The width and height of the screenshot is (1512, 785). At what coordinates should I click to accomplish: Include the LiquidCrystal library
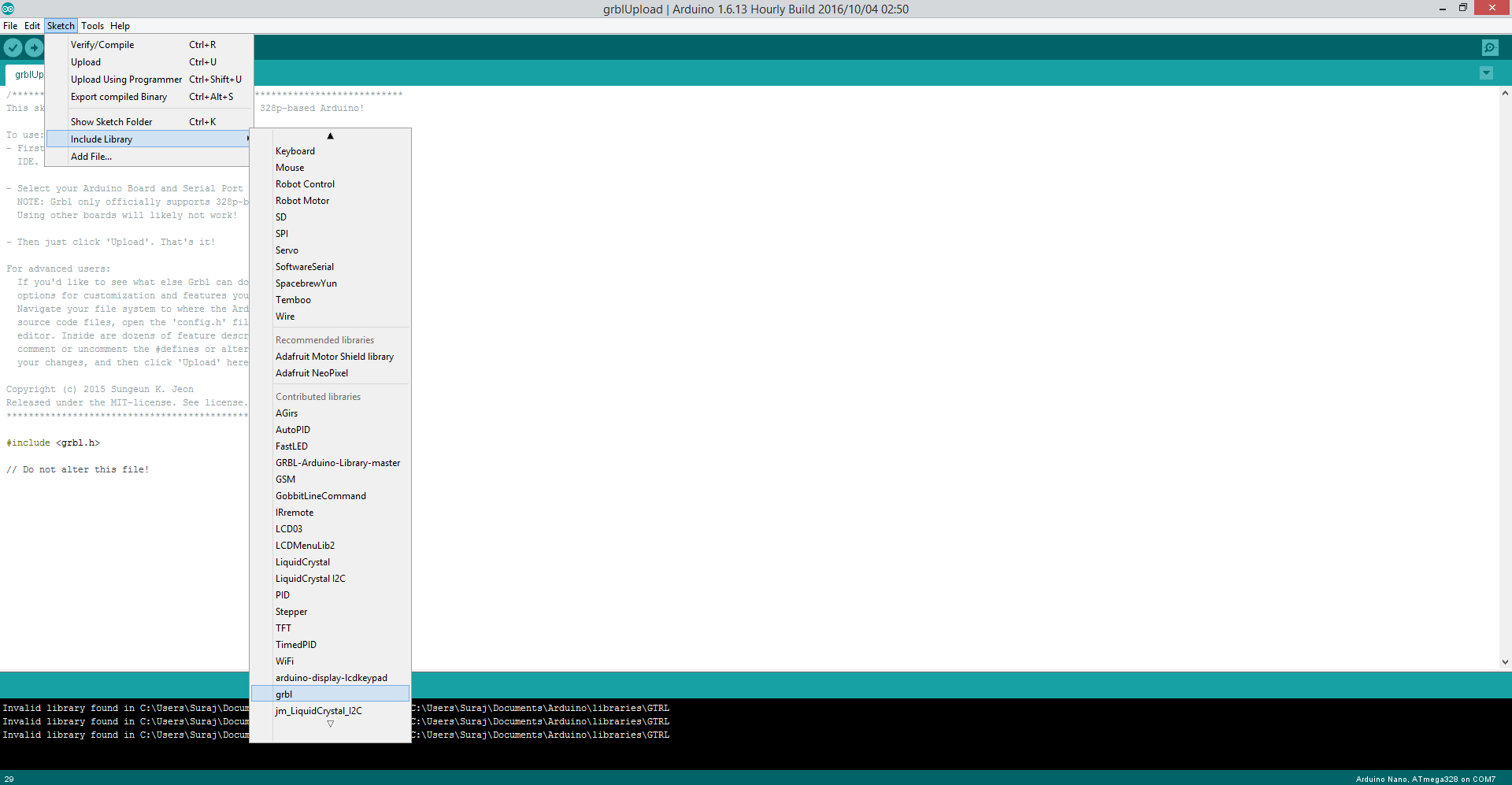pyautogui.click(x=330, y=562)
